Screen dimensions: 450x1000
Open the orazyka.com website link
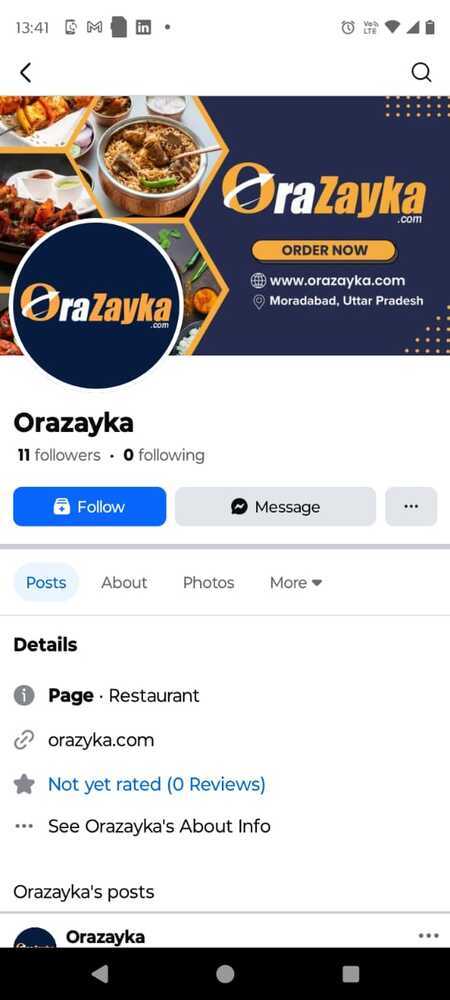click(101, 740)
